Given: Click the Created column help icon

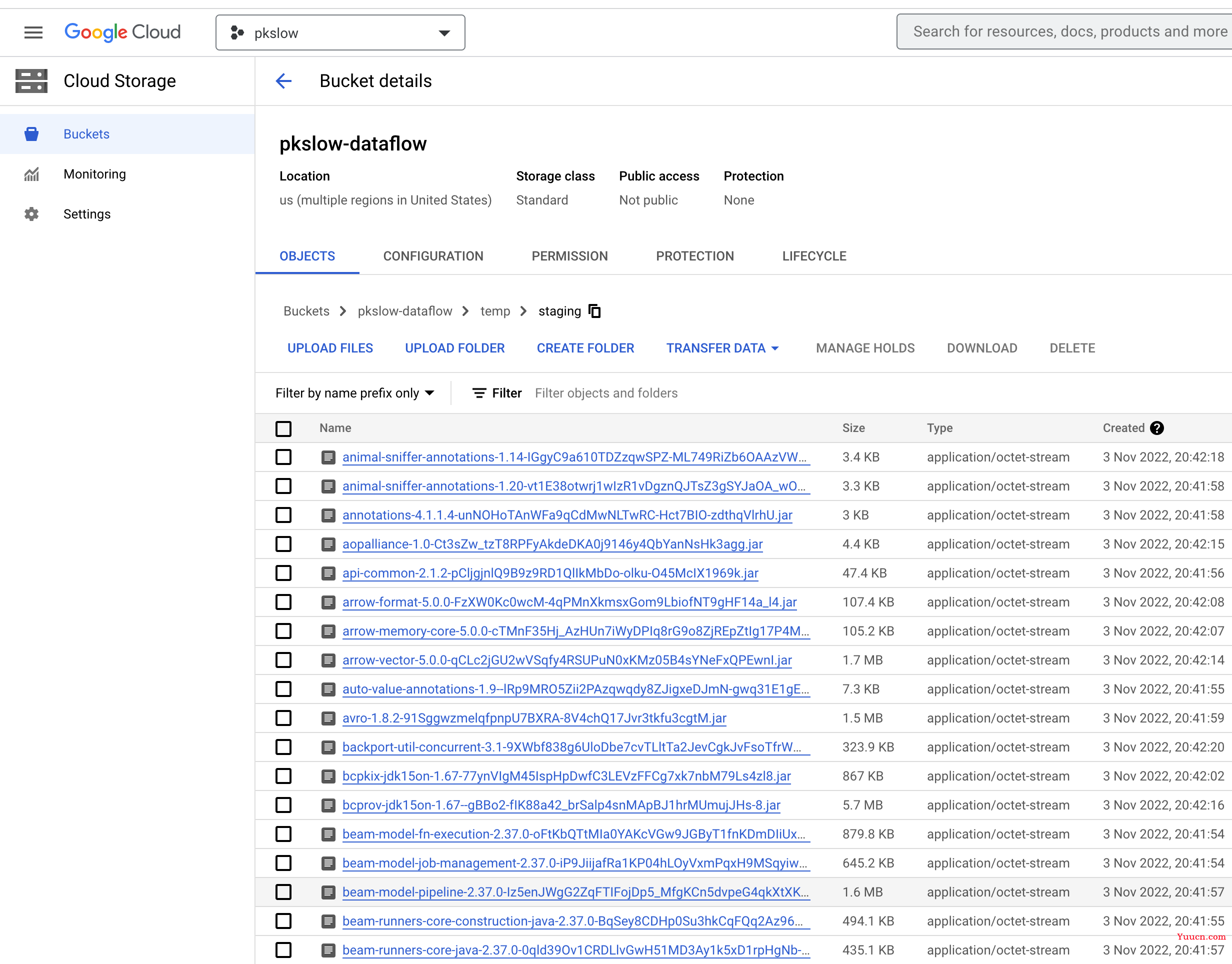Looking at the screenshot, I should (1157, 428).
